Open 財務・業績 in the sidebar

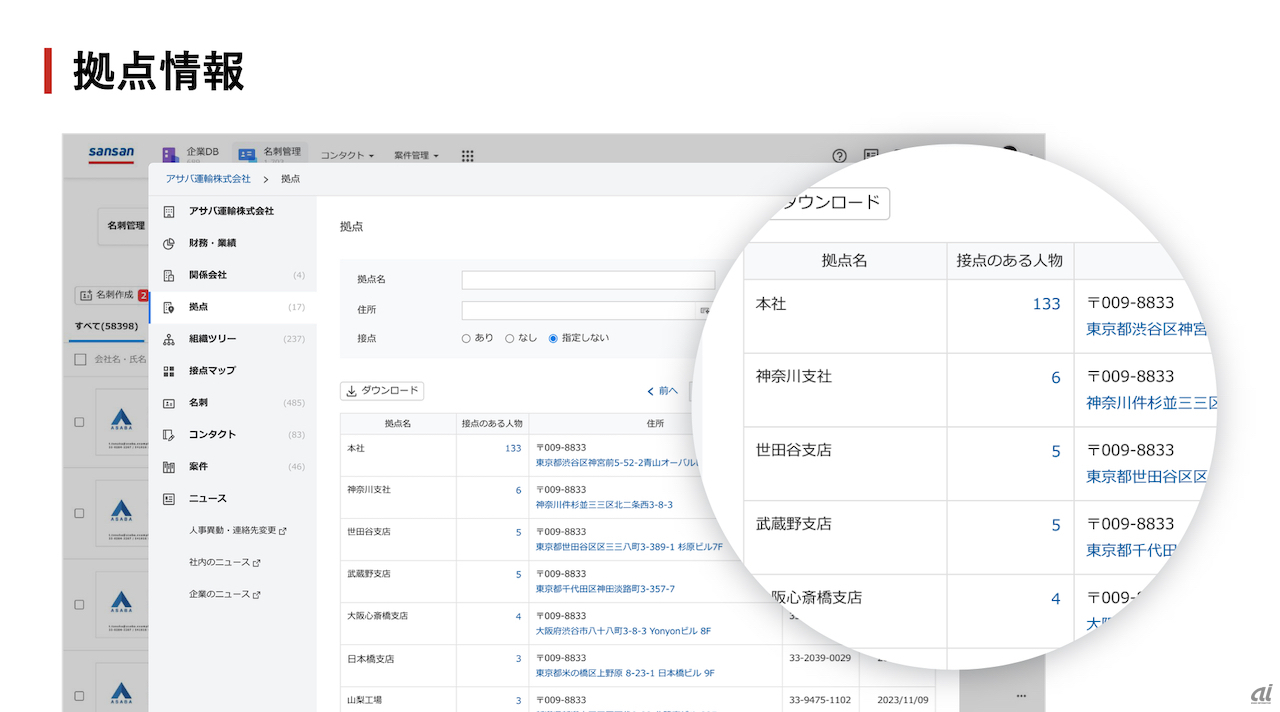212,243
